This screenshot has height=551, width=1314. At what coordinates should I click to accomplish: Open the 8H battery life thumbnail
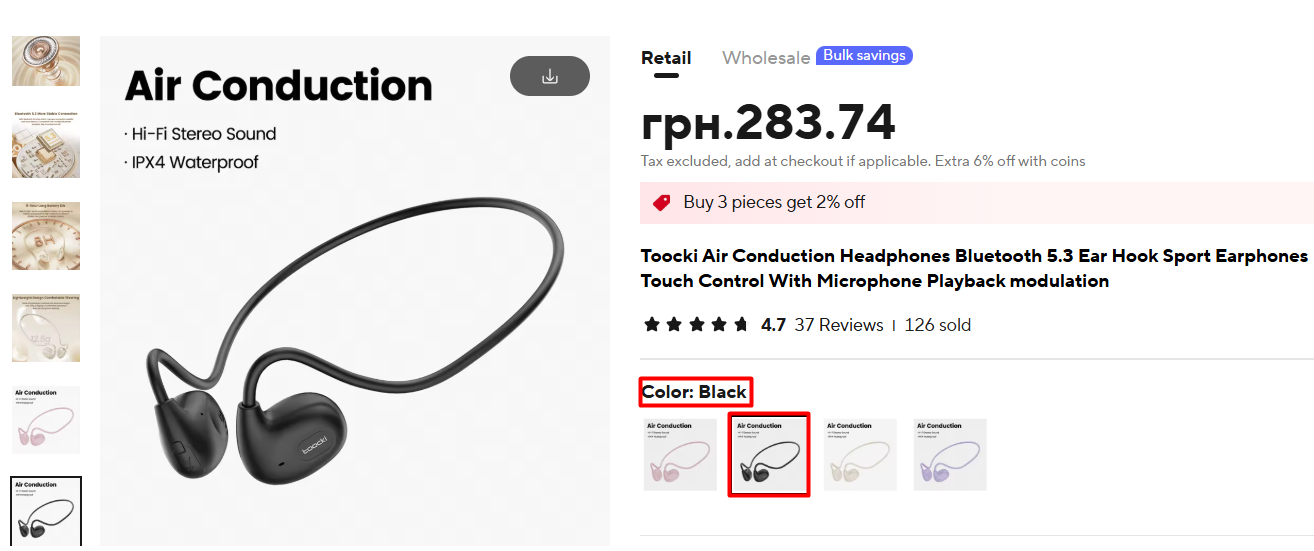(x=46, y=236)
